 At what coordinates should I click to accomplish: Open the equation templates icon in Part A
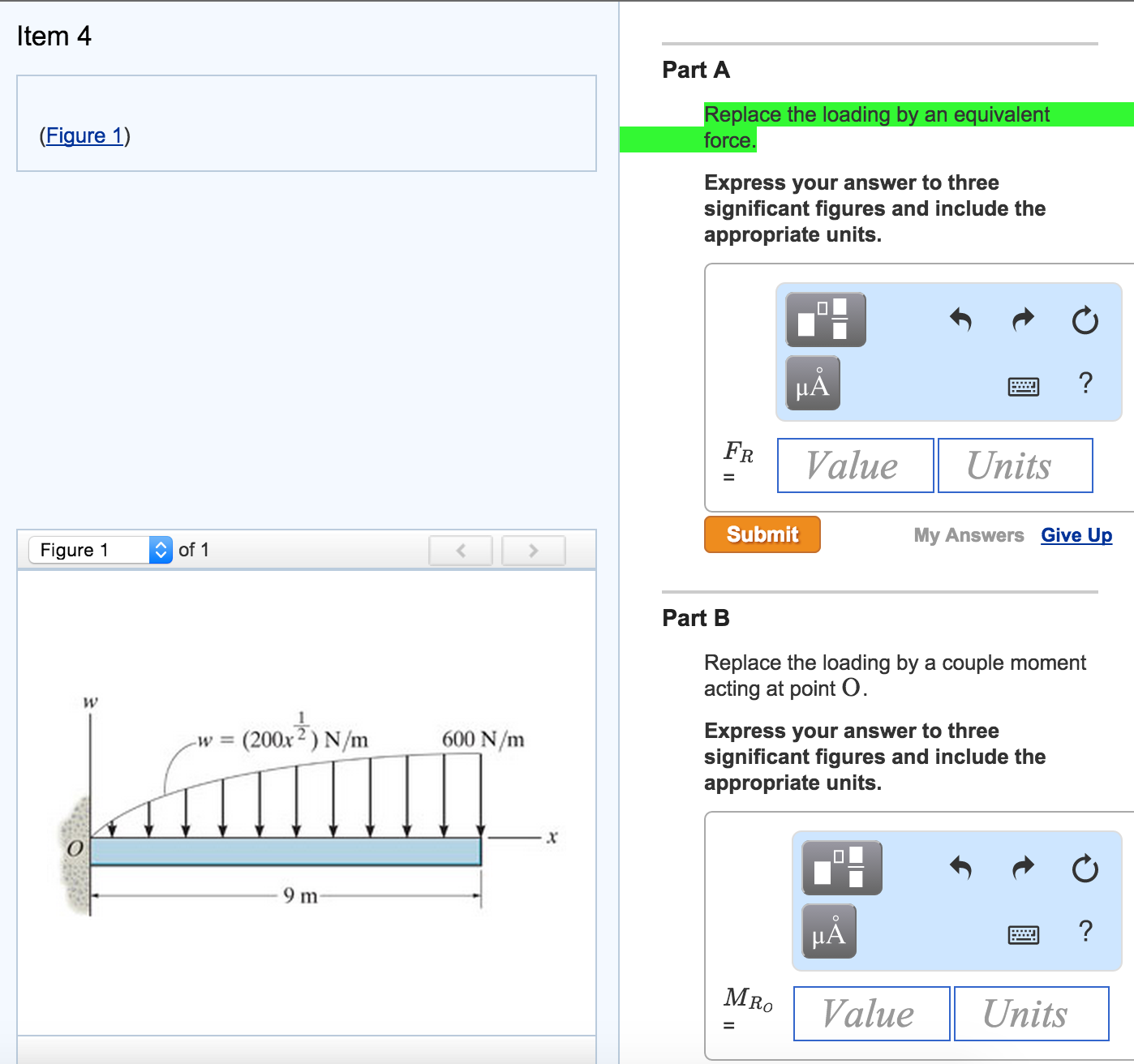coord(825,320)
